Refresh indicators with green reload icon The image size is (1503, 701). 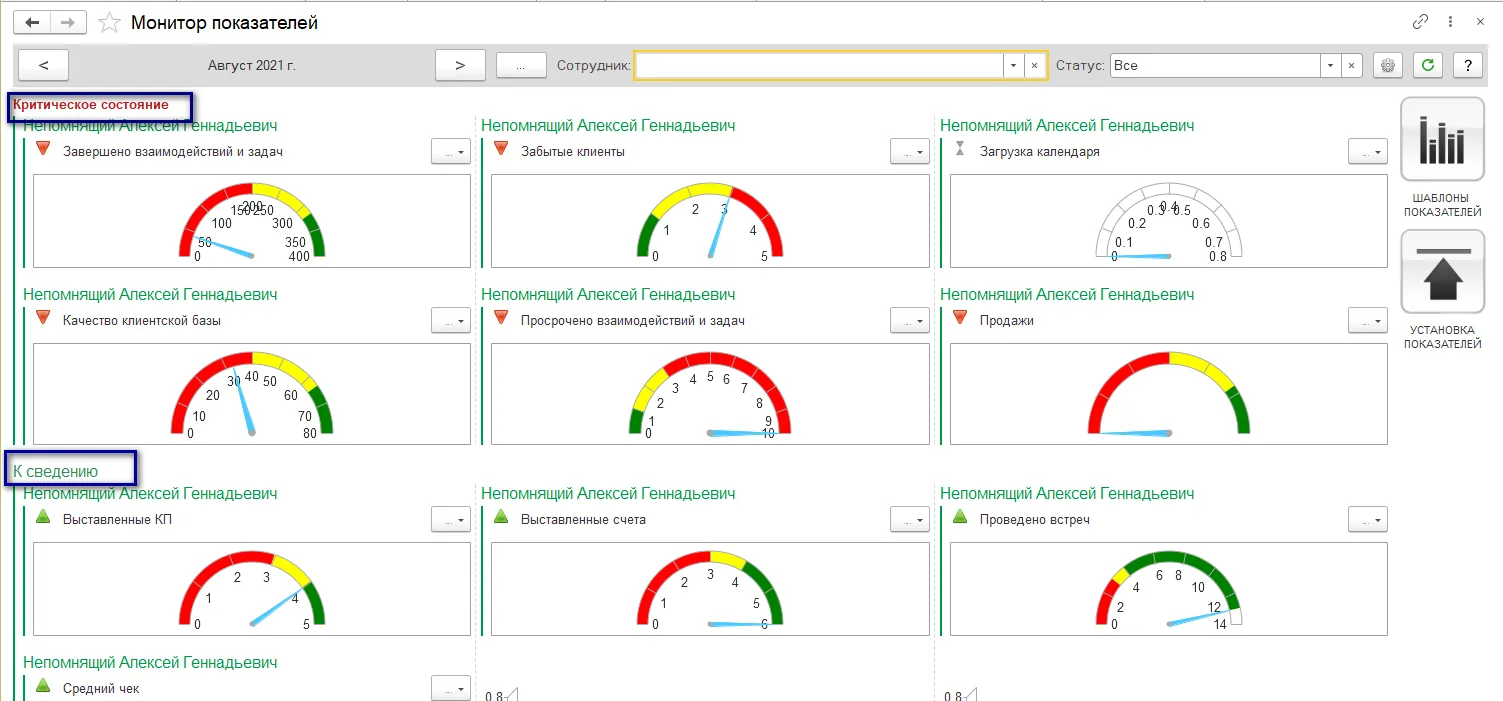1427,65
